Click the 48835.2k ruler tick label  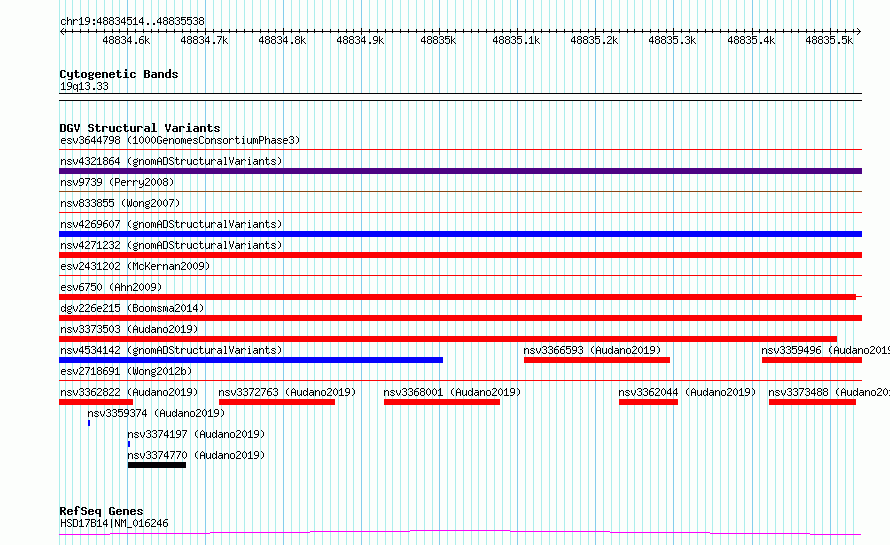tap(594, 41)
